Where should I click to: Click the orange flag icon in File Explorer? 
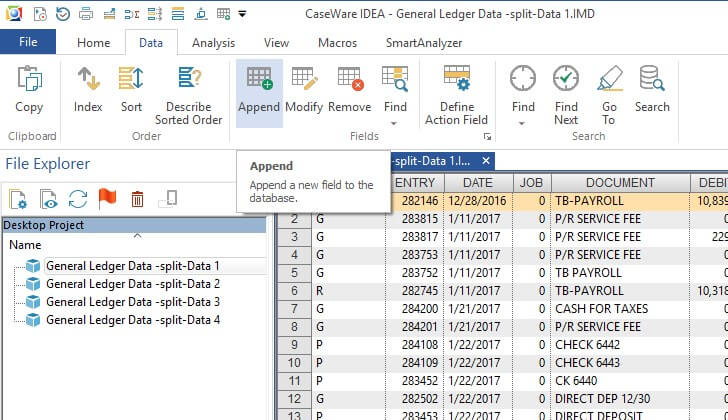[x=107, y=199]
